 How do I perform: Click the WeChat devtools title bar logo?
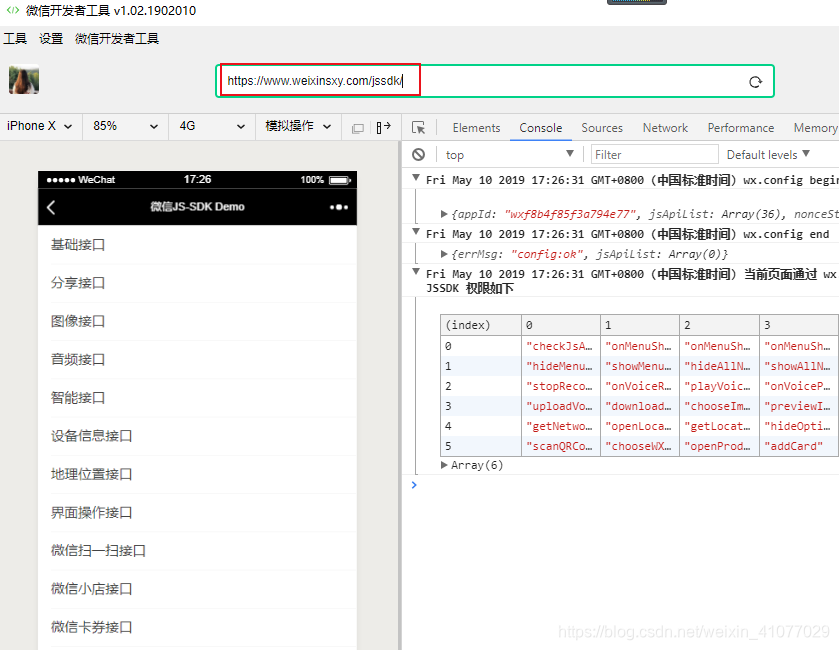pos(12,10)
